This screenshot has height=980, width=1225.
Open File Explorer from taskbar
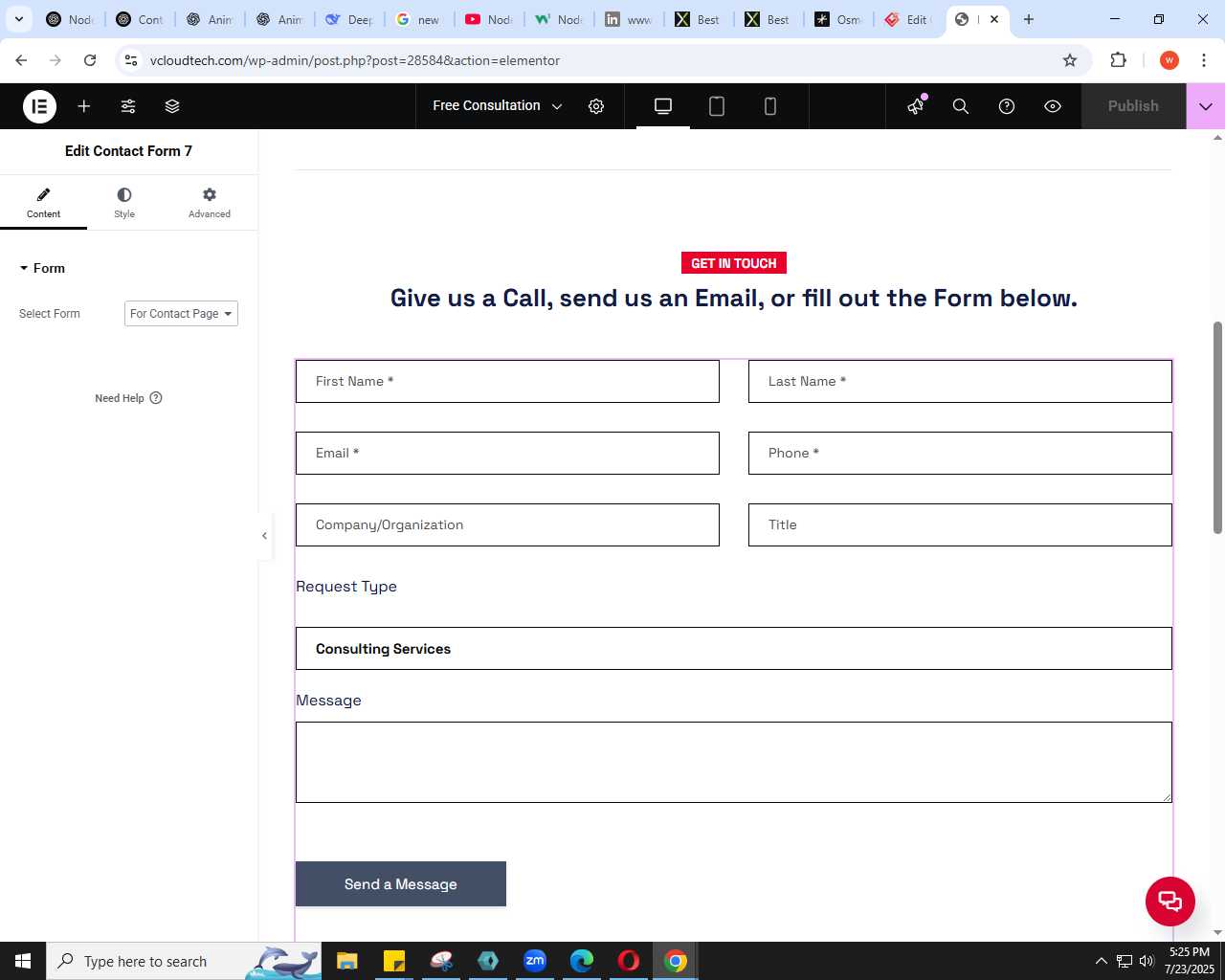346,961
